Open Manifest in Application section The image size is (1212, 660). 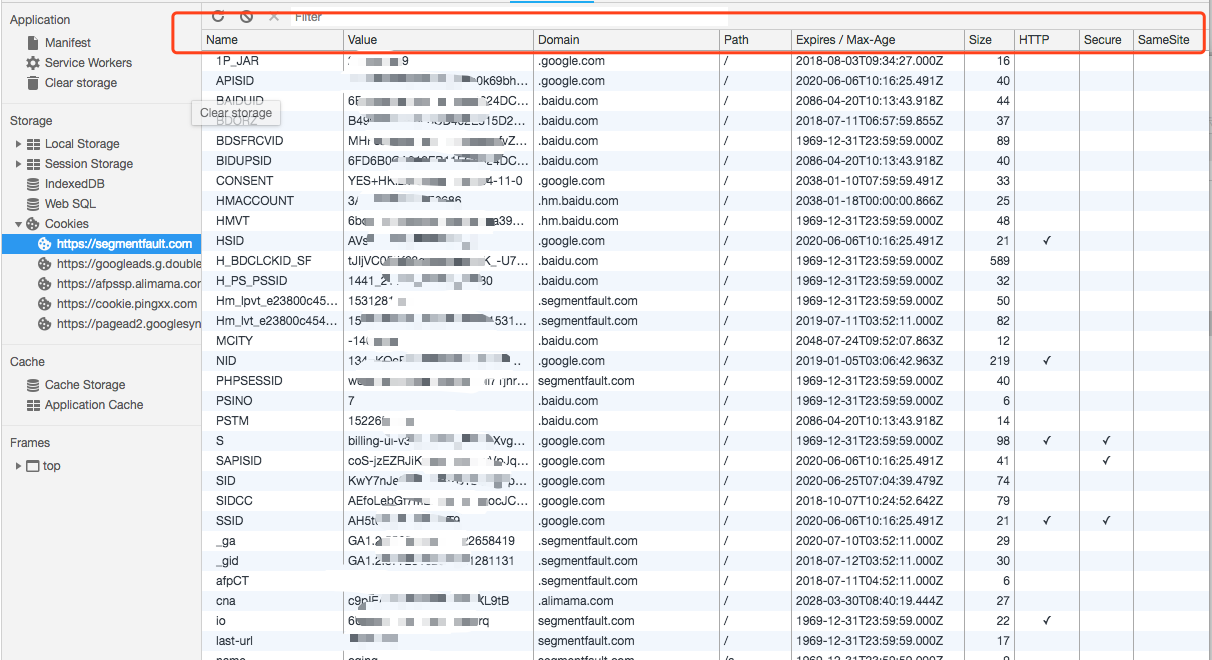68,43
